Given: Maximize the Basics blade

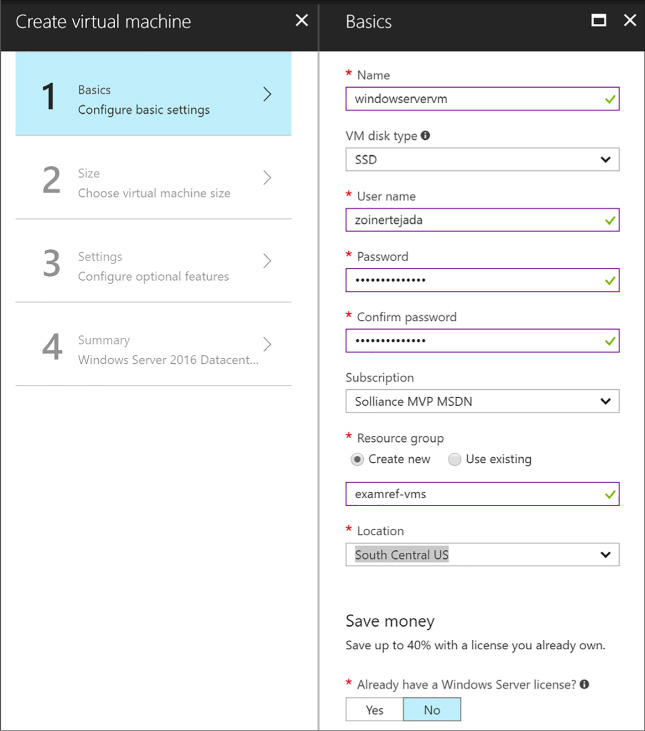Looking at the screenshot, I should 599,21.
